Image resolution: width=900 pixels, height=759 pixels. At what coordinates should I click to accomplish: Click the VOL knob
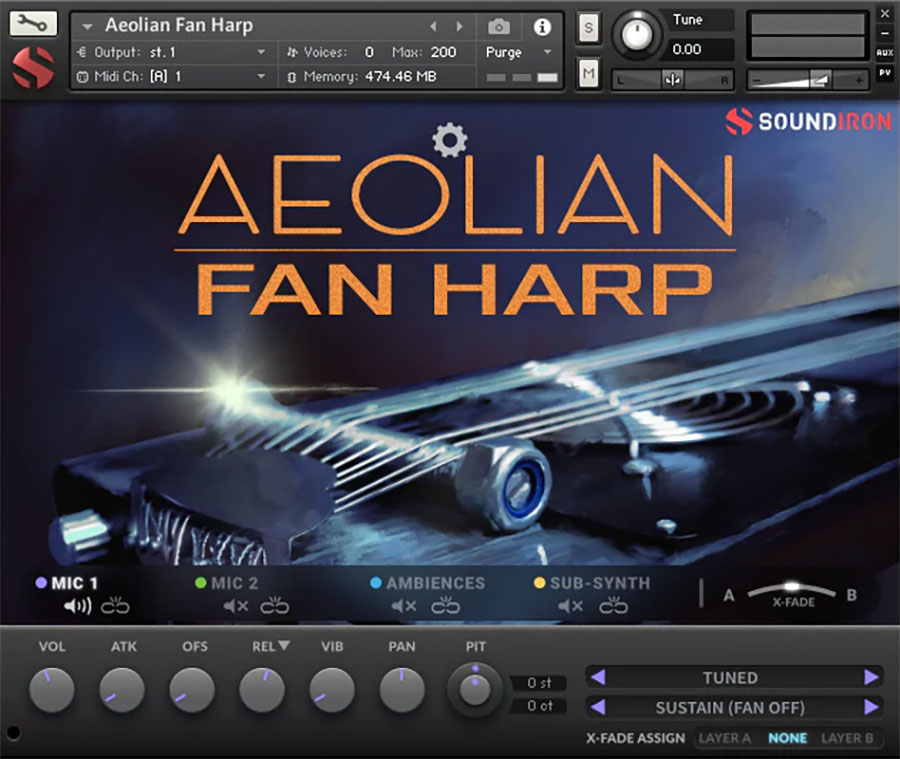pos(51,690)
